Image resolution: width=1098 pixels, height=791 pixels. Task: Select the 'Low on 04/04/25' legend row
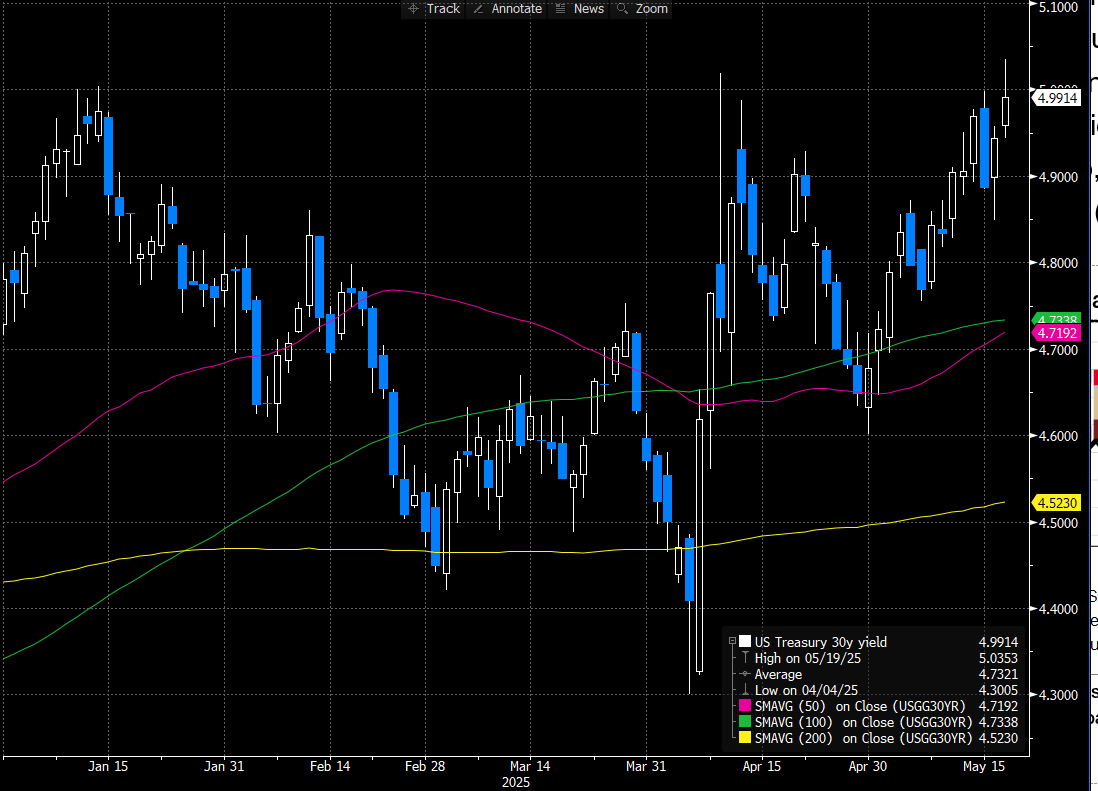[806, 690]
